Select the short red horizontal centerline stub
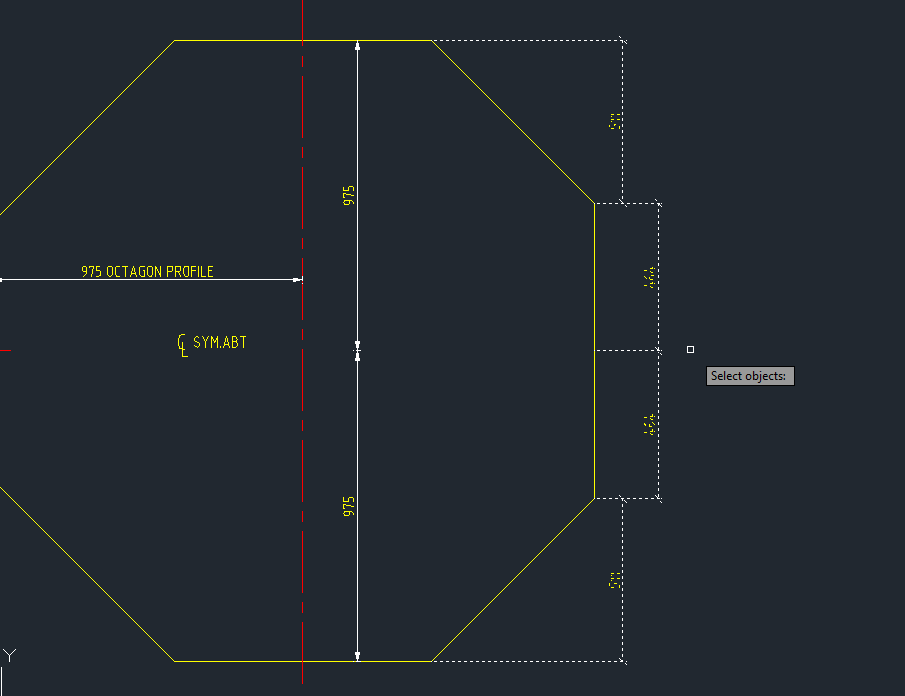 (x=5, y=350)
